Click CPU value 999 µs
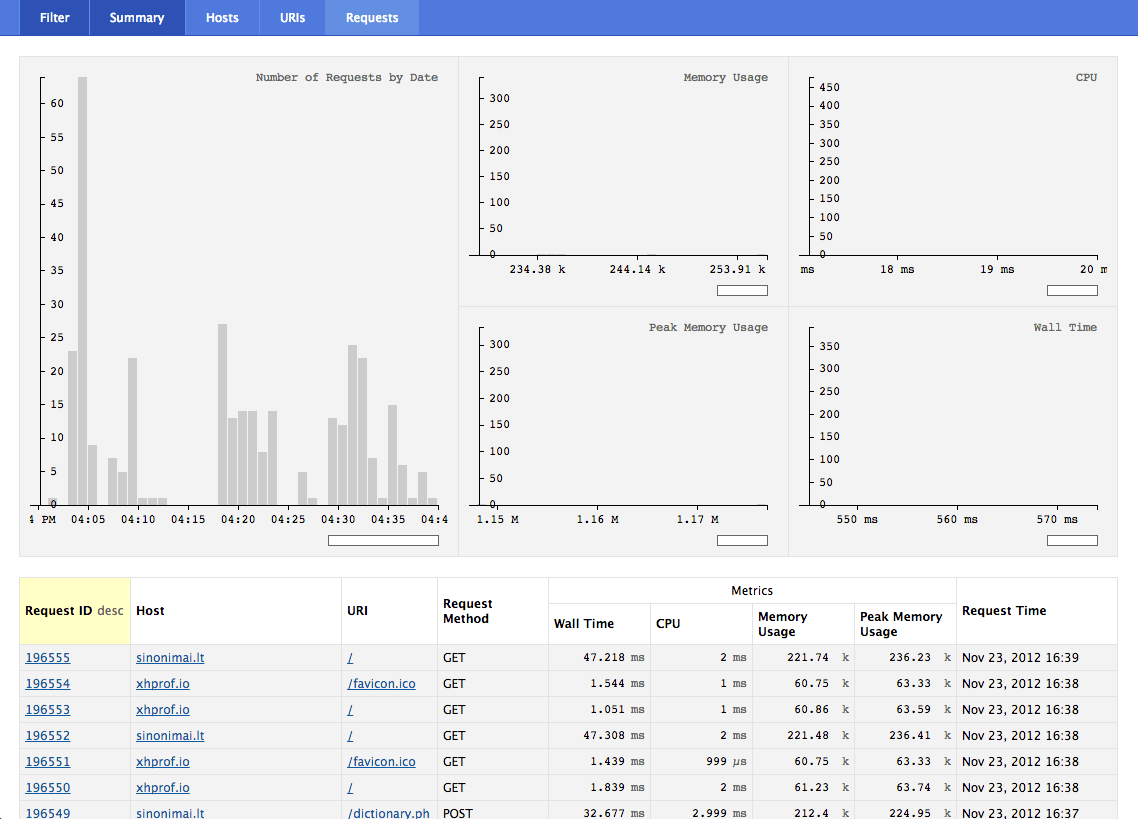Image resolution: width=1138 pixels, height=819 pixels. click(726, 762)
